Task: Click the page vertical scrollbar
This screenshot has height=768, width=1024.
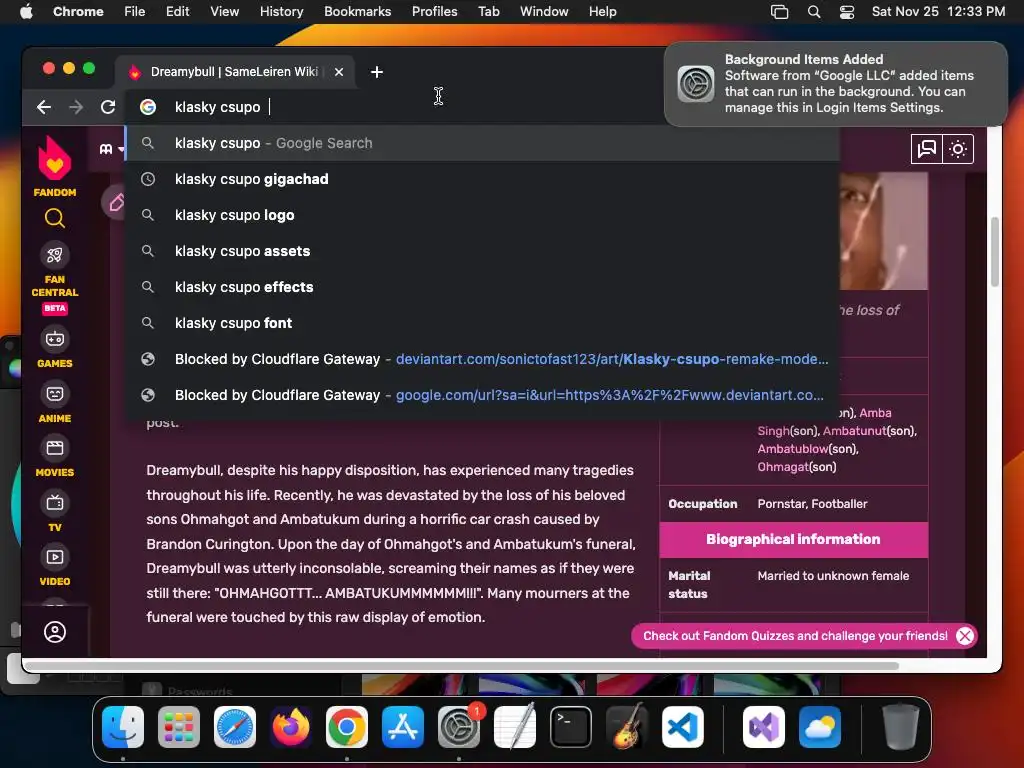Action: [x=995, y=251]
